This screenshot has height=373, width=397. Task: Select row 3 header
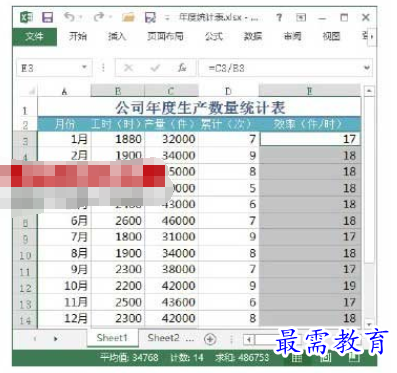pyautogui.click(x=25, y=139)
